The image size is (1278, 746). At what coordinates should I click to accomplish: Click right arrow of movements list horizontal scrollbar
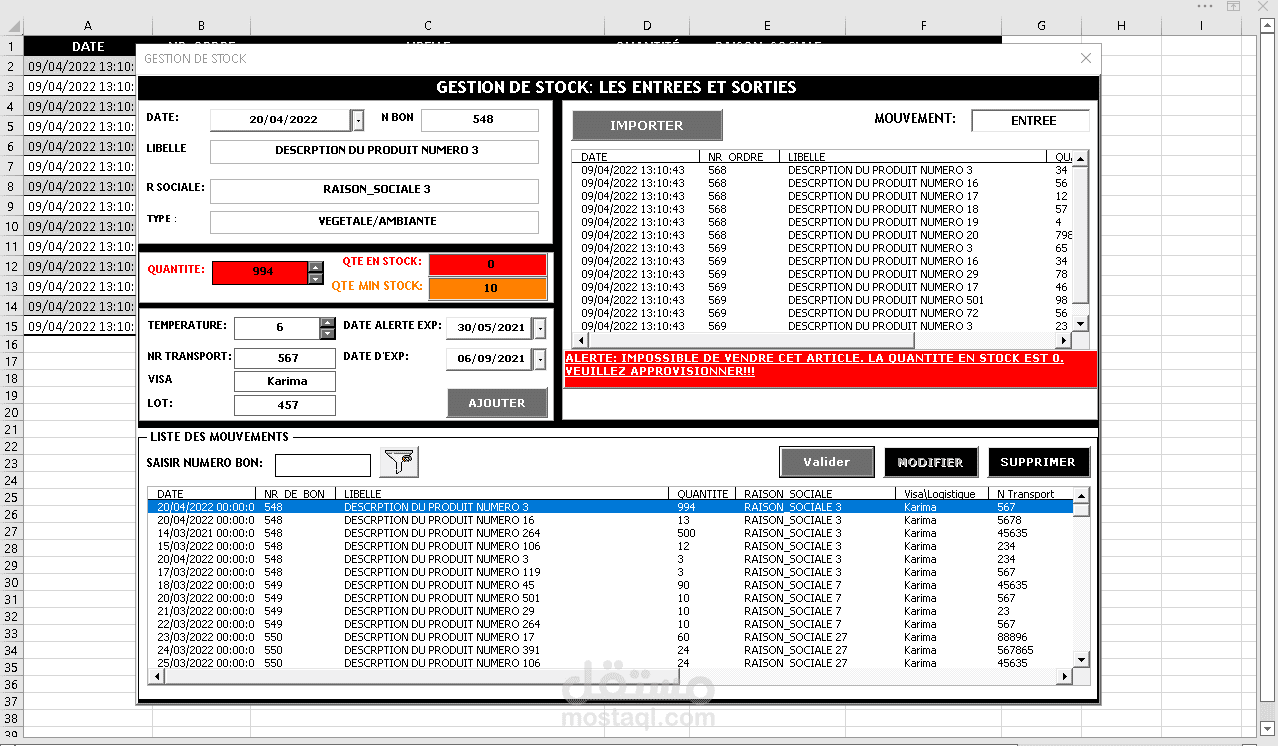pyautogui.click(x=1066, y=677)
